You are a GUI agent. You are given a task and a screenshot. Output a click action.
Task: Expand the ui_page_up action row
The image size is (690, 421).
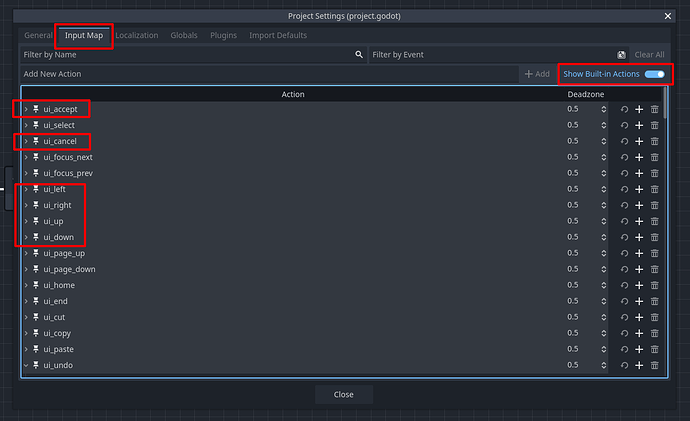pyautogui.click(x=26, y=253)
